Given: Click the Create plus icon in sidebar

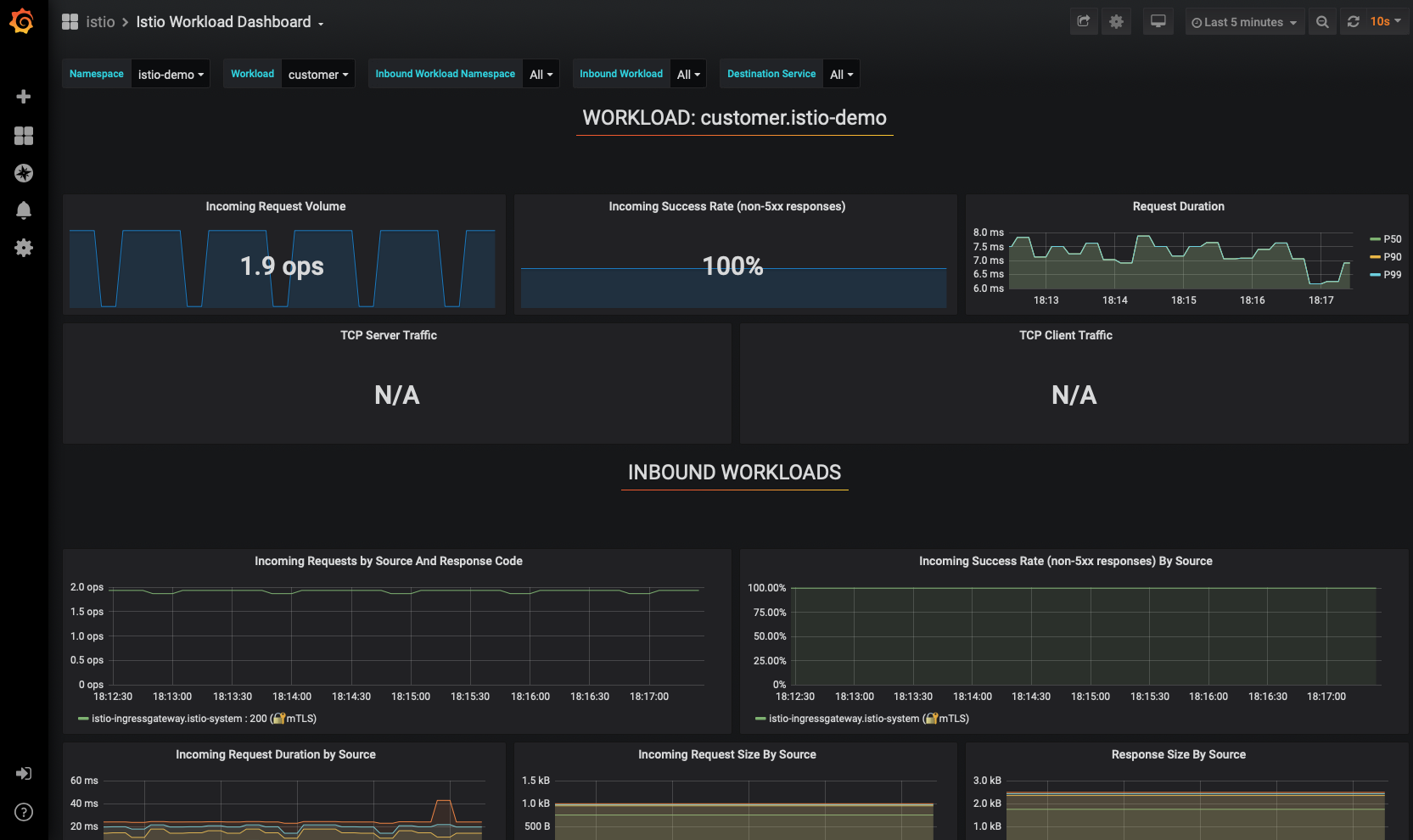Looking at the screenshot, I should point(24,97).
